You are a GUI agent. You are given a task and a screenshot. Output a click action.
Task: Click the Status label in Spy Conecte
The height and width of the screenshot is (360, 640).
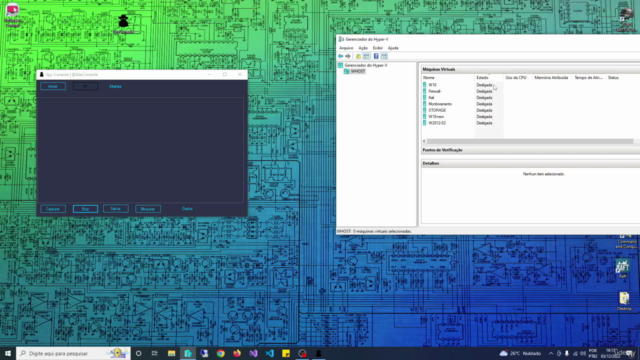click(116, 87)
